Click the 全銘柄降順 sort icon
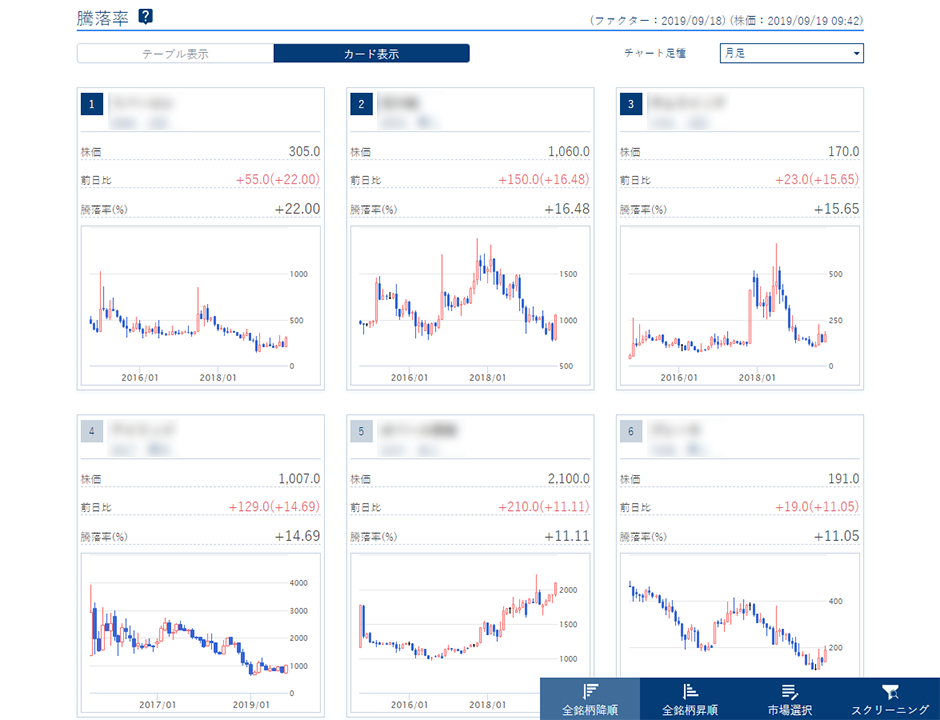The width and height of the screenshot is (940, 720). point(589,691)
